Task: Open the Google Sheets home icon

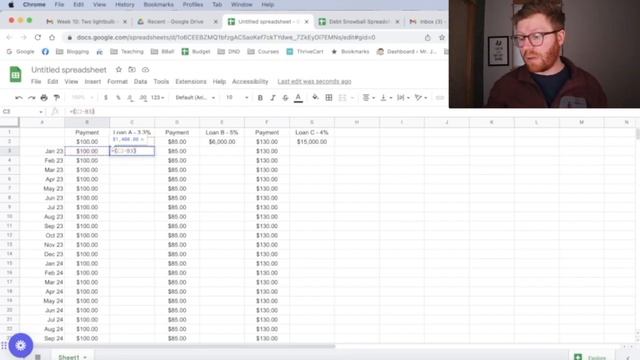Action: pos(16,75)
